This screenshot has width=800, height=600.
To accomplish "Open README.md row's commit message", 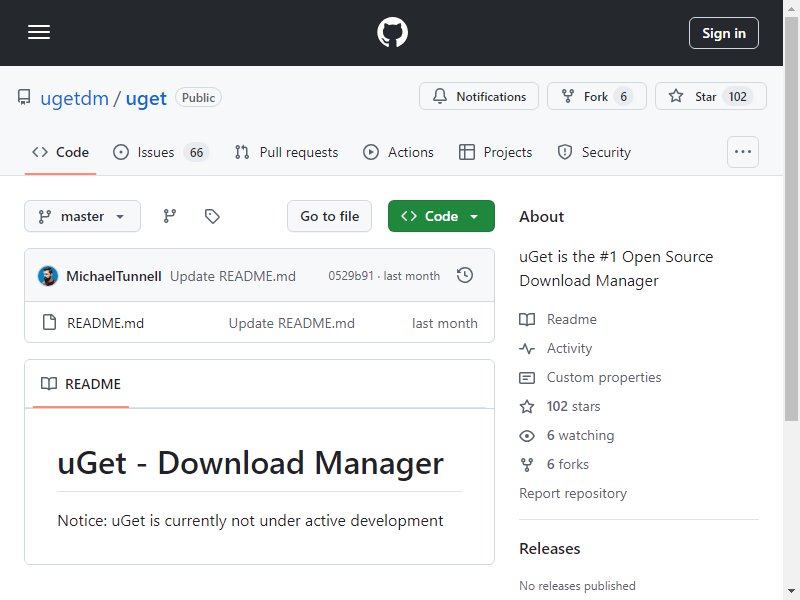I will point(291,323).
